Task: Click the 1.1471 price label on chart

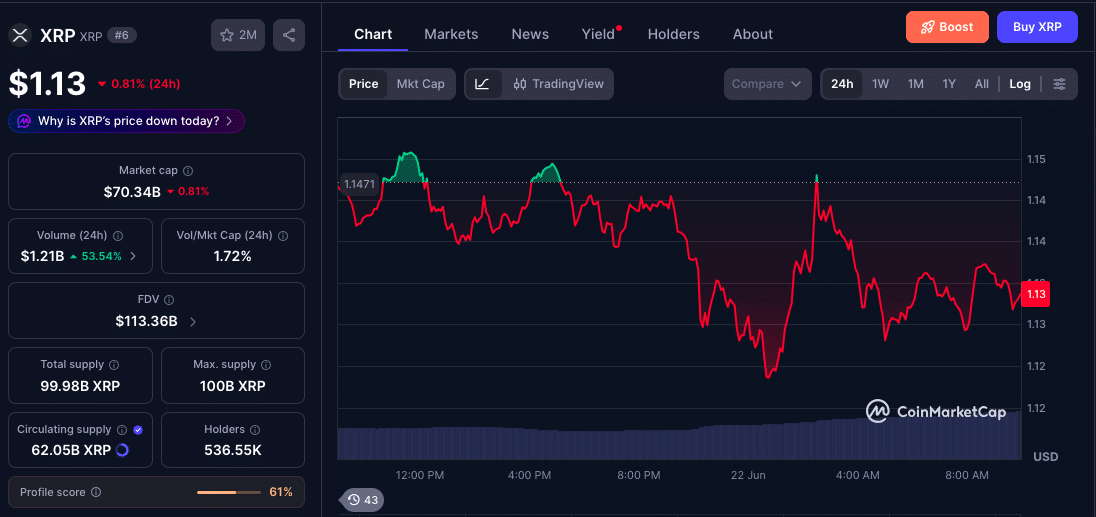Action: 359,184
